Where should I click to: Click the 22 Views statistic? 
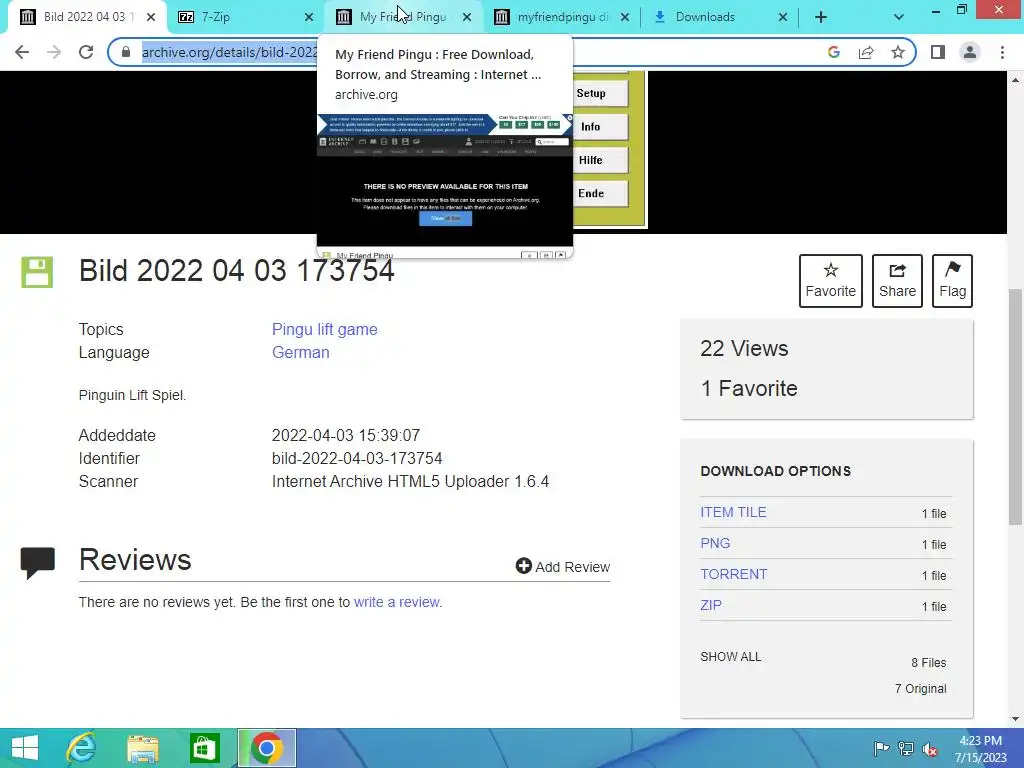point(744,348)
